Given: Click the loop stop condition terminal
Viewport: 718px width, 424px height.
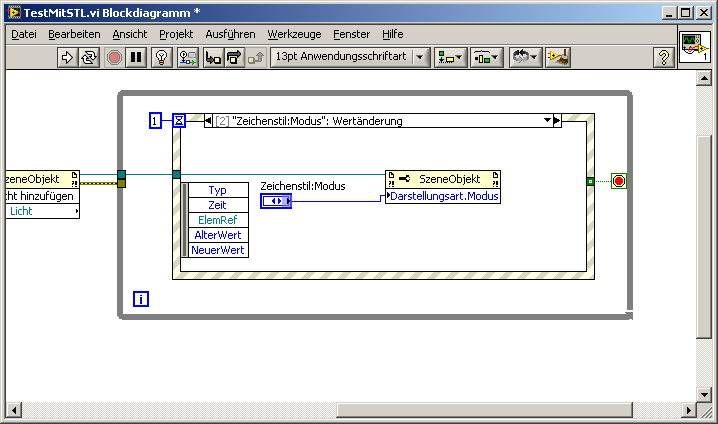Looking at the screenshot, I should [x=619, y=181].
